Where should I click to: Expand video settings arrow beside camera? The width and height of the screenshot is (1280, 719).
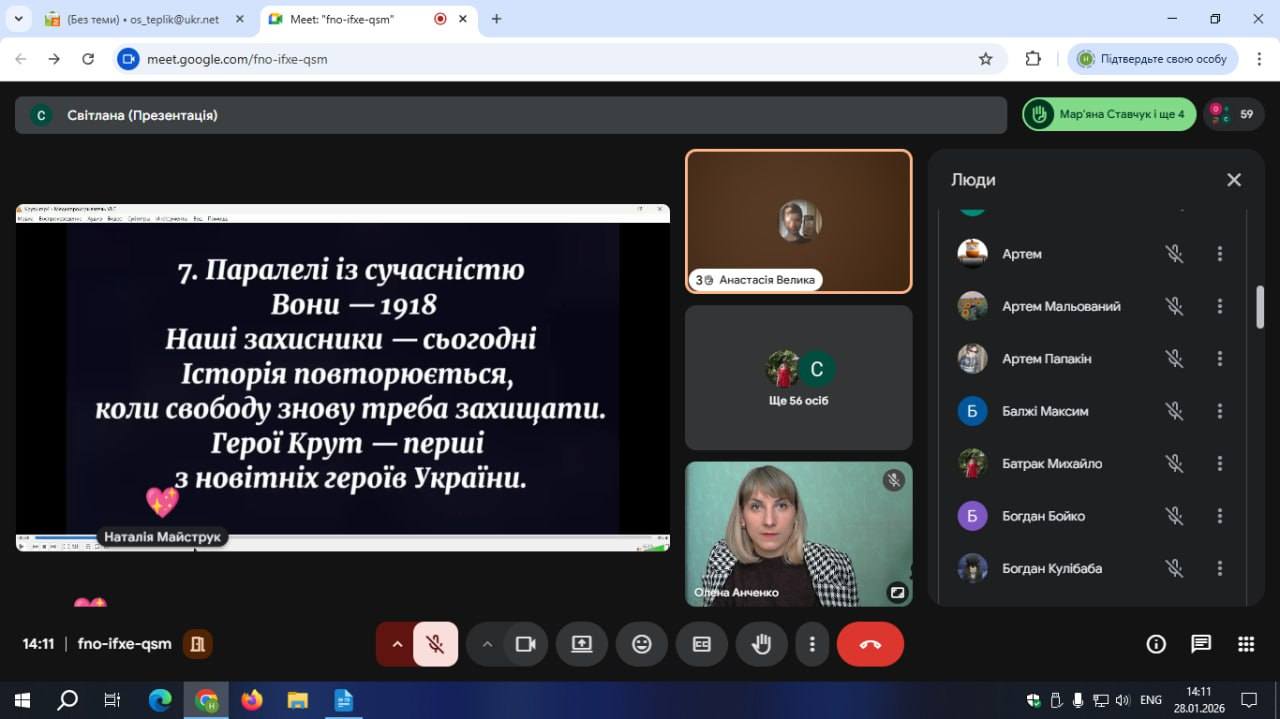[487, 645]
